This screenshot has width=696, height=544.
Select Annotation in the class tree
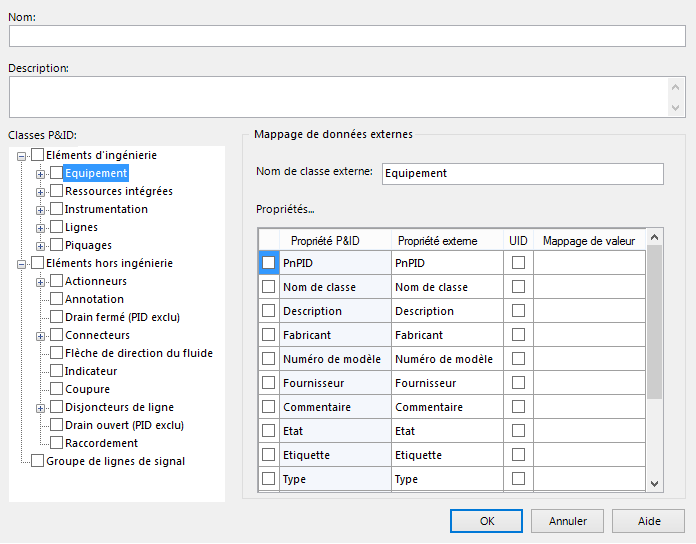coord(94,299)
